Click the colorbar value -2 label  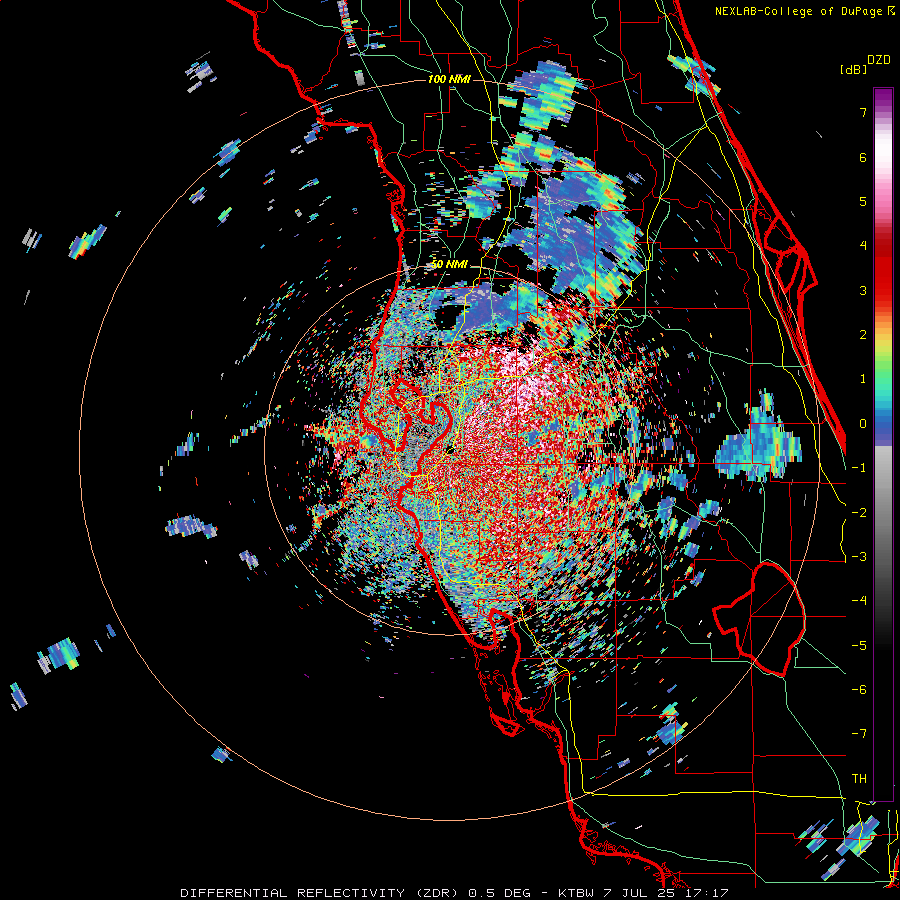coord(859,513)
